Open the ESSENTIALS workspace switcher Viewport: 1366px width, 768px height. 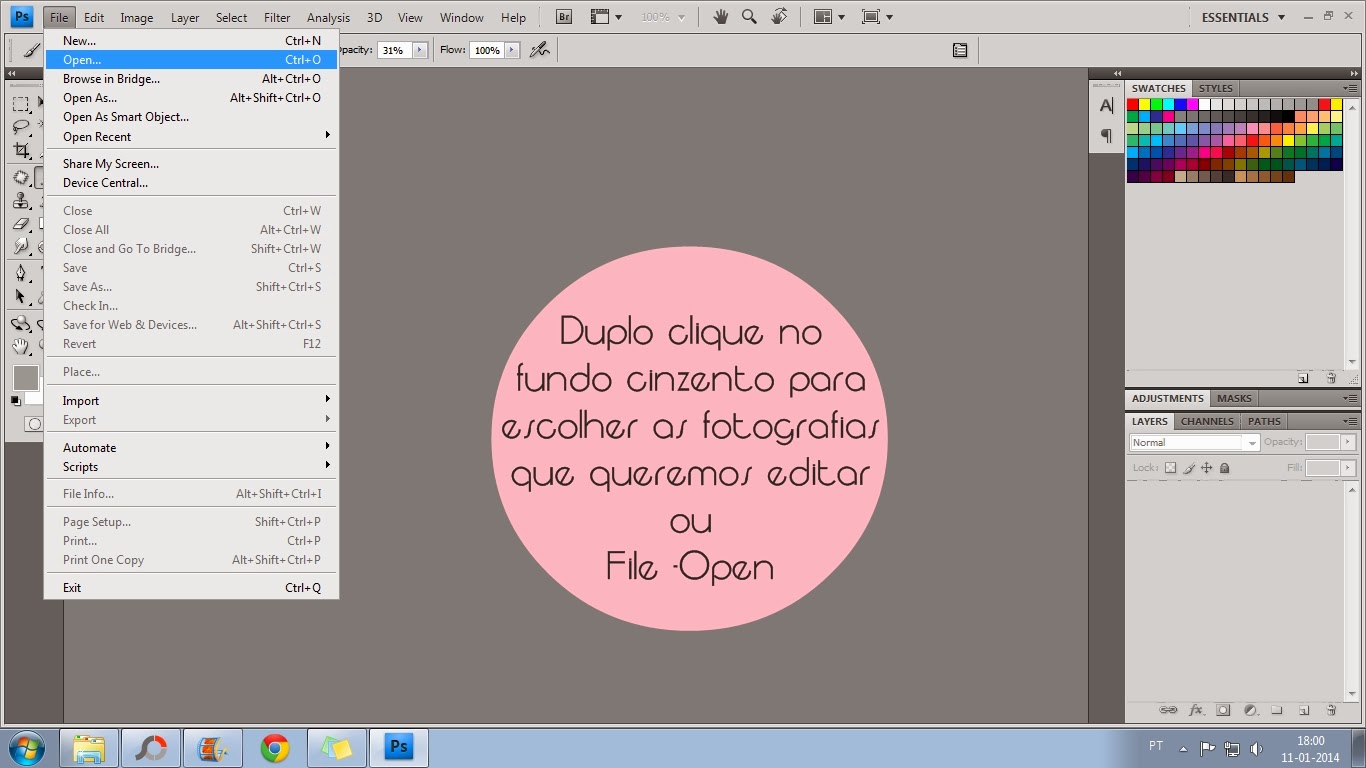coord(1242,17)
